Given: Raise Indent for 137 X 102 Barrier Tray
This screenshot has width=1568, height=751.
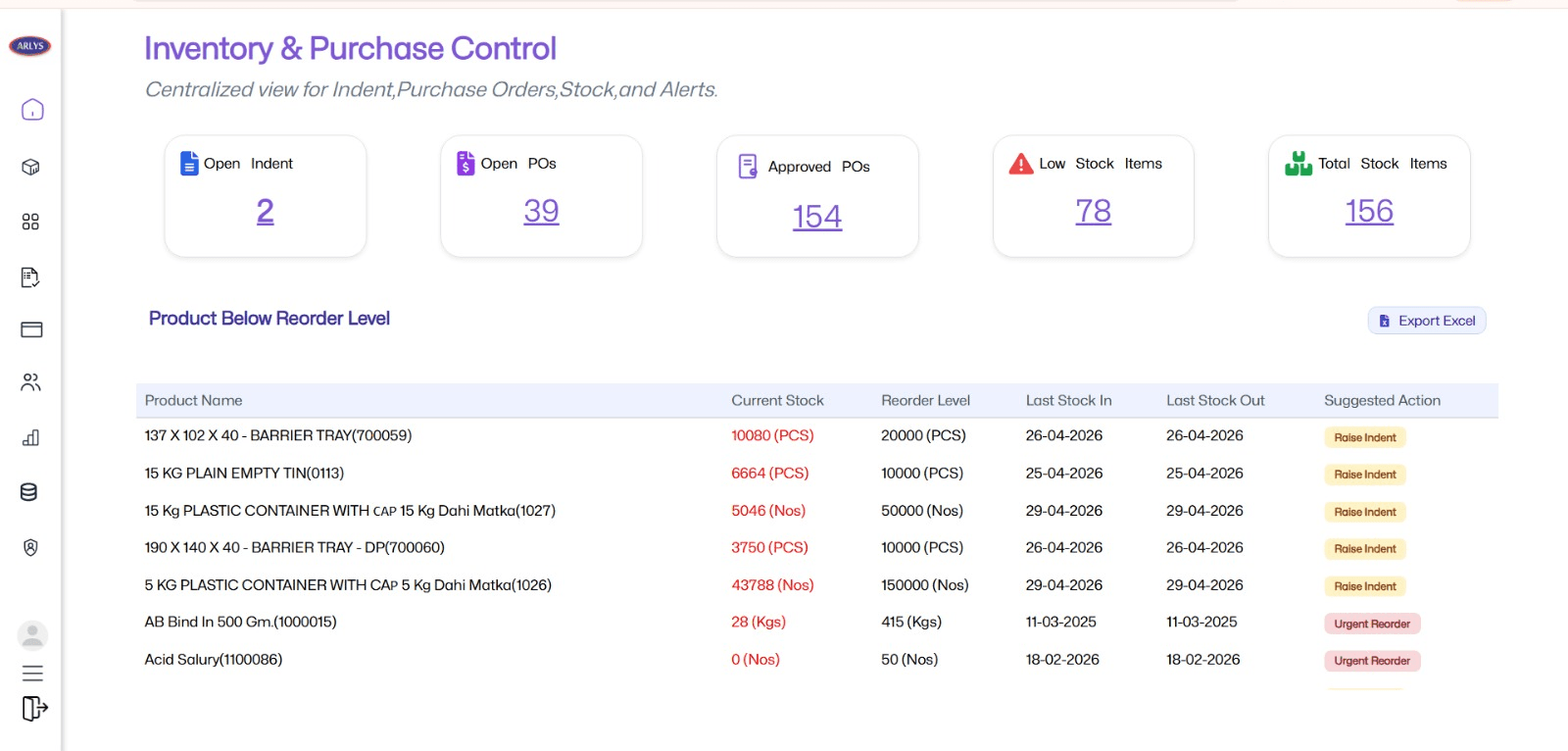Looking at the screenshot, I should (x=1364, y=437).
